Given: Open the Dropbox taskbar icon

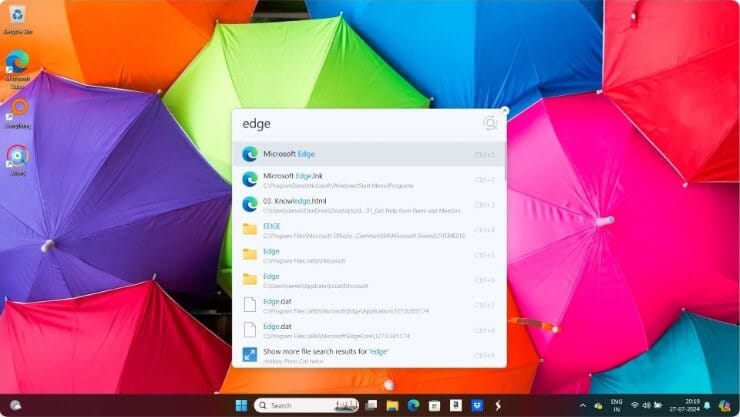Looking at the screenshot, I should [x=477, y=405].
